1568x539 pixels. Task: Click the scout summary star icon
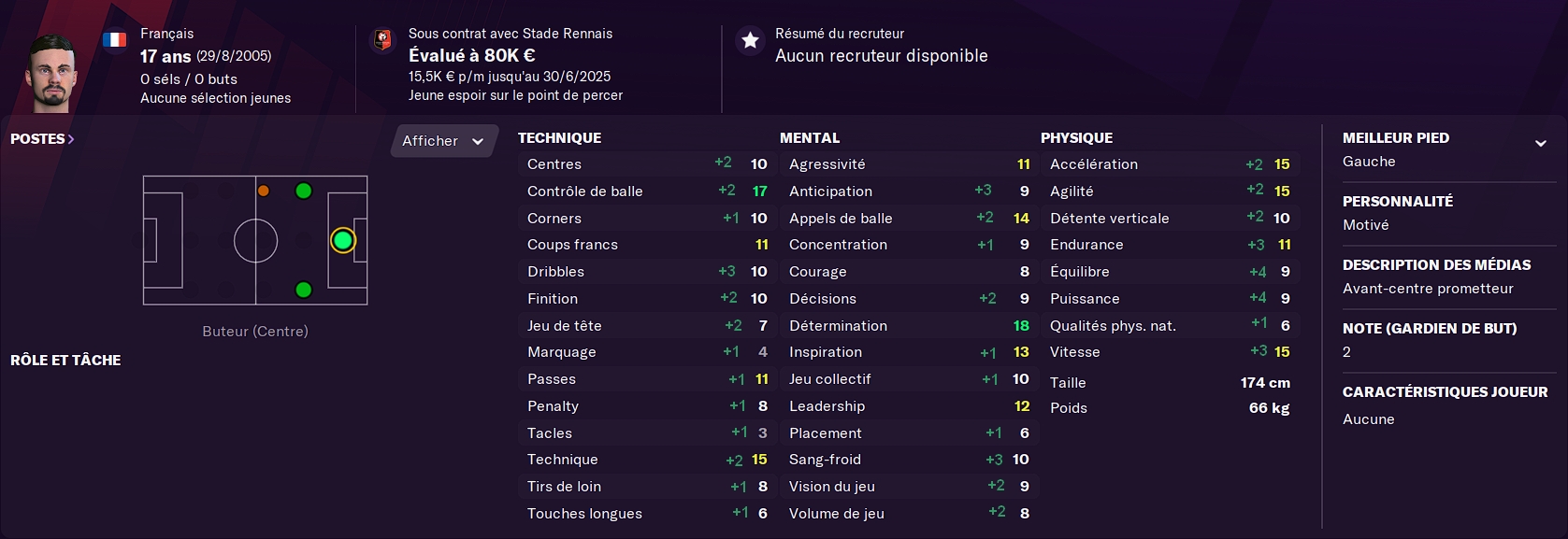(750, 40)
